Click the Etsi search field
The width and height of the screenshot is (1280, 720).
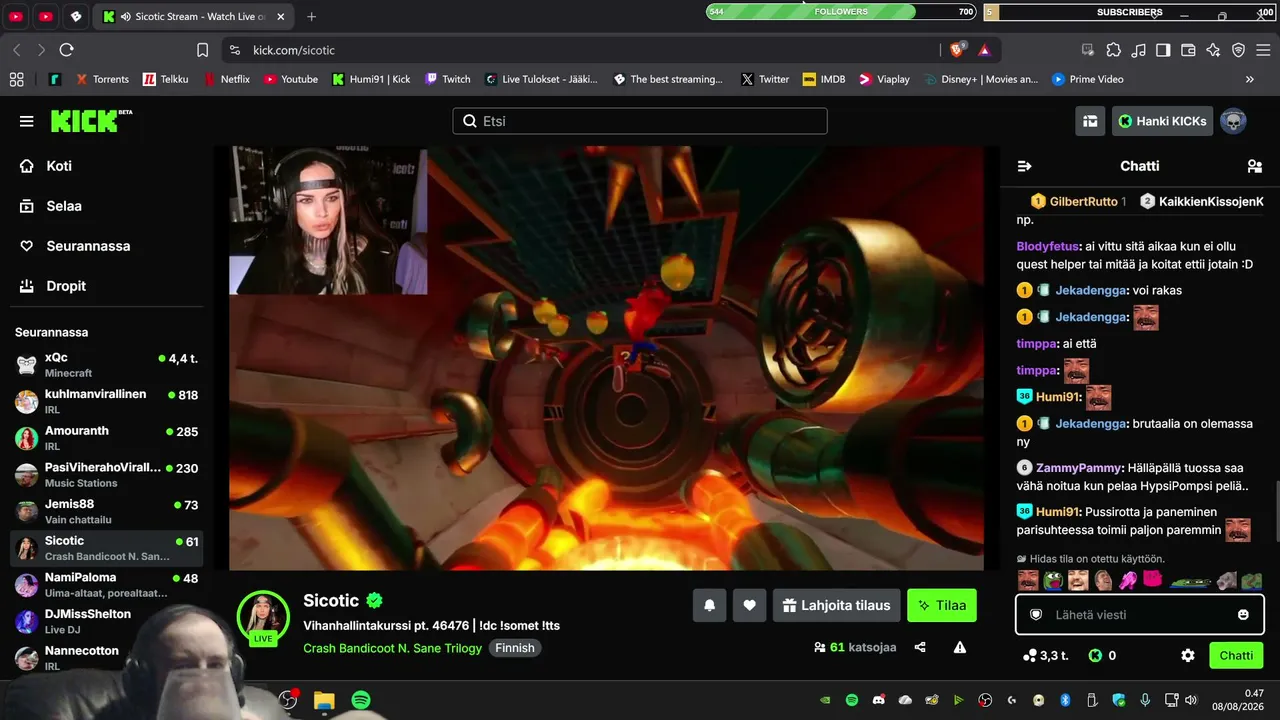[x=640, y=121]
